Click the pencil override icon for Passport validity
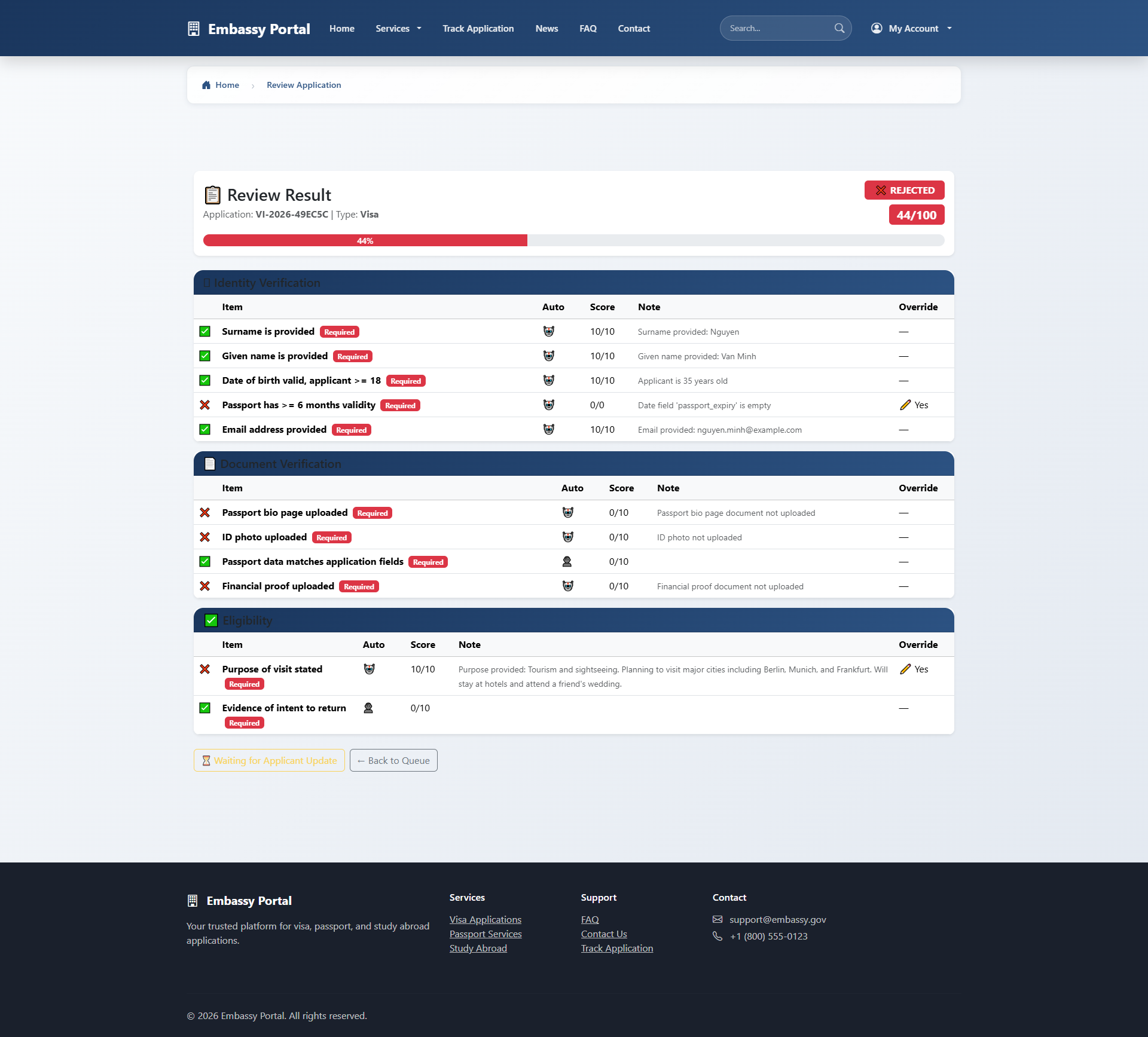Screen dimensions: 1148x1037 pyautogui.click(x=905, y=405)
